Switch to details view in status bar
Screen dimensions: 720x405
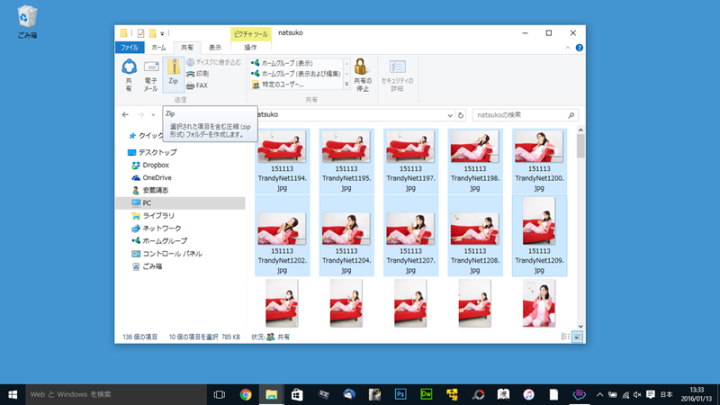point(565,337)
